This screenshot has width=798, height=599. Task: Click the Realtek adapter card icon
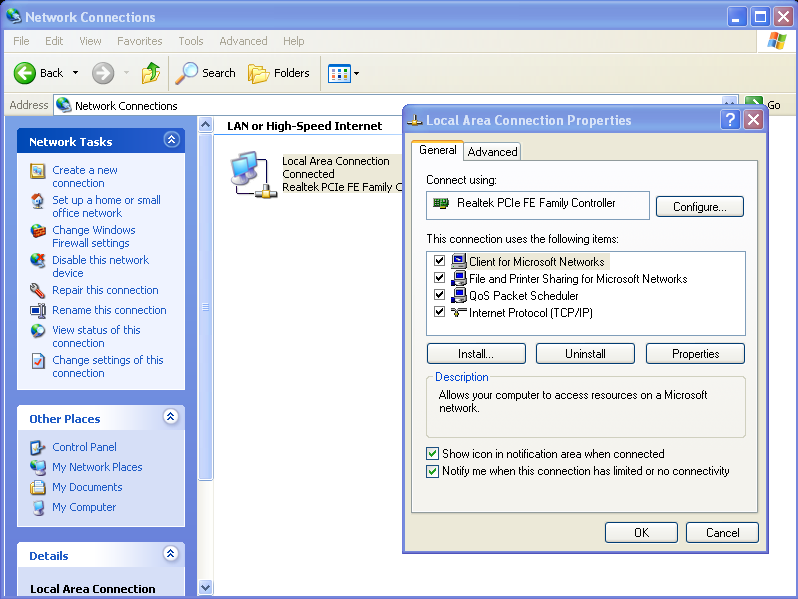click(x=441, y=204)
